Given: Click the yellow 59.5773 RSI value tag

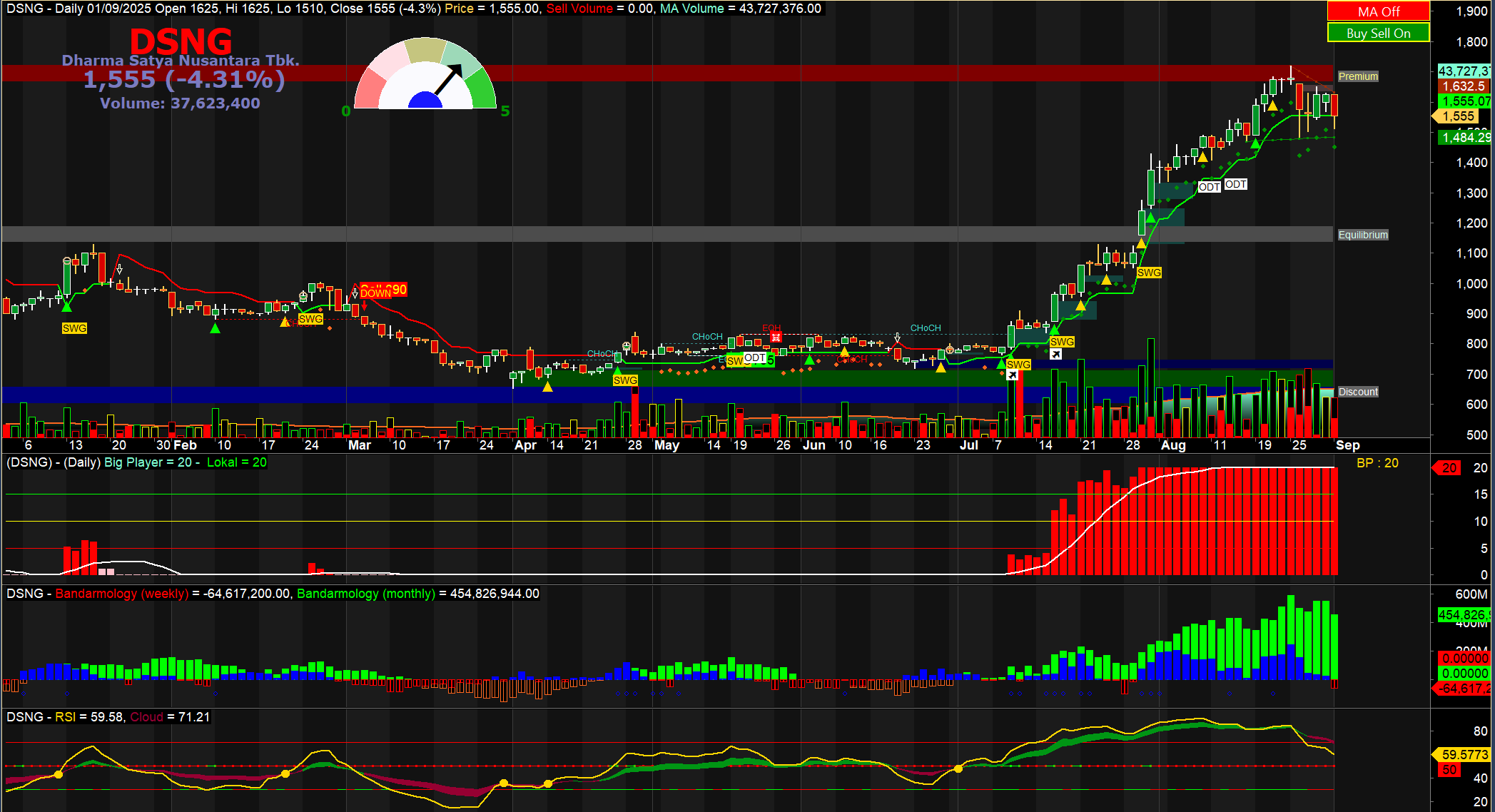Looking at the screenshot, I should tap(1462, 754).
